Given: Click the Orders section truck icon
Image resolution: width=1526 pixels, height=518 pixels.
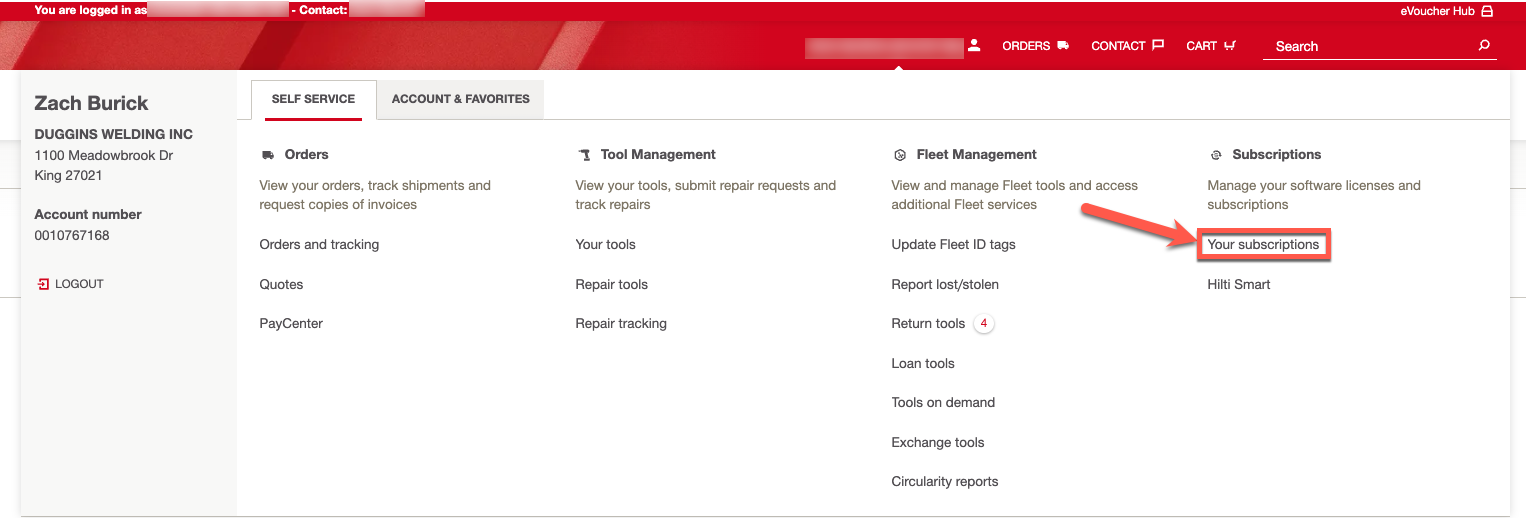Looking at the screenshot, I should click(267, 155).
